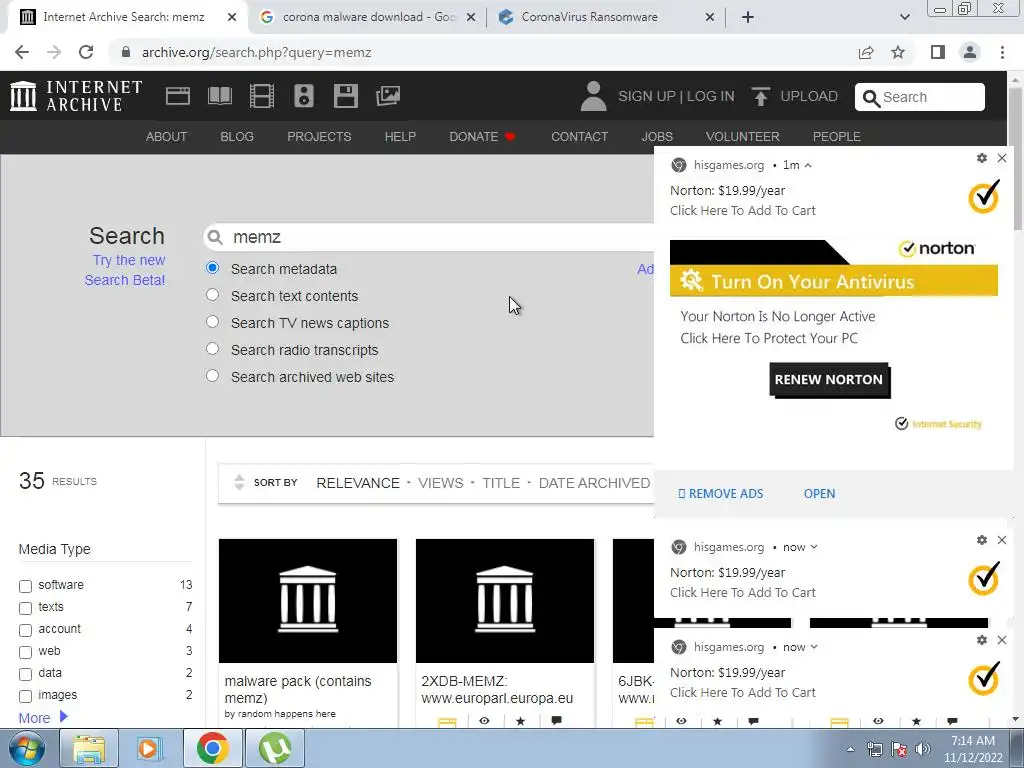The height and width of the screenshot is (768, 1024).
Task: Expand middle hisgames.org notification chevron
Action: (814, 547)
